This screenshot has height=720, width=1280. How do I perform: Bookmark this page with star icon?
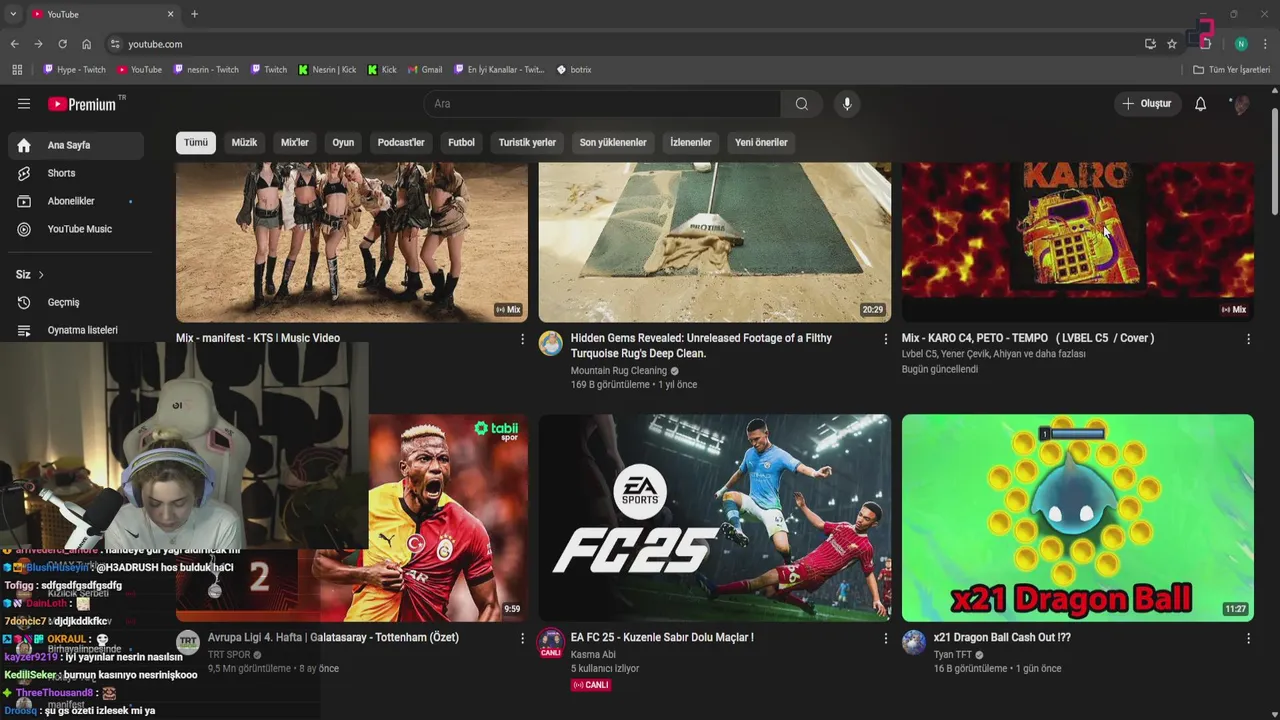1172,44
